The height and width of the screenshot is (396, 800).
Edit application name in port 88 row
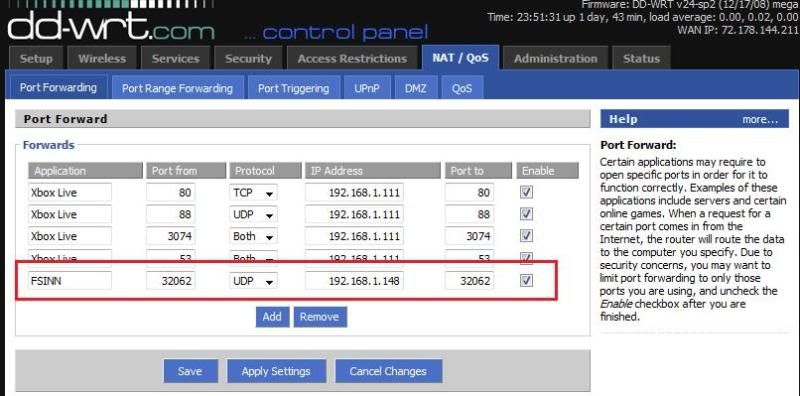click(70, 215)
